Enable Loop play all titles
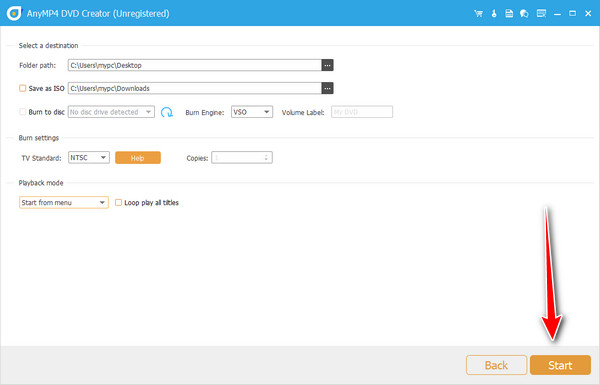 coord(119,202)
